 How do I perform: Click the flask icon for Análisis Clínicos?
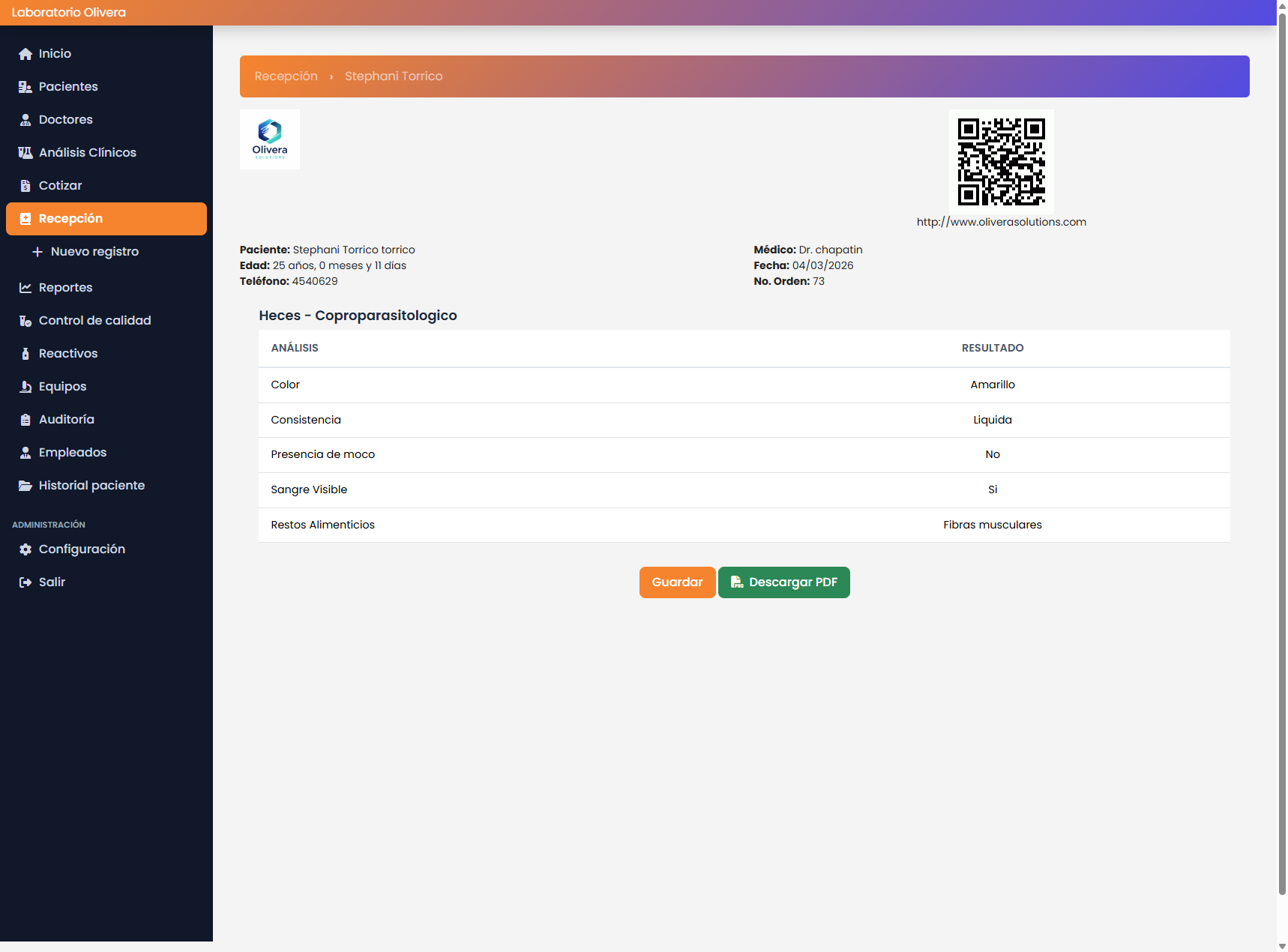(x=25, y=153)
